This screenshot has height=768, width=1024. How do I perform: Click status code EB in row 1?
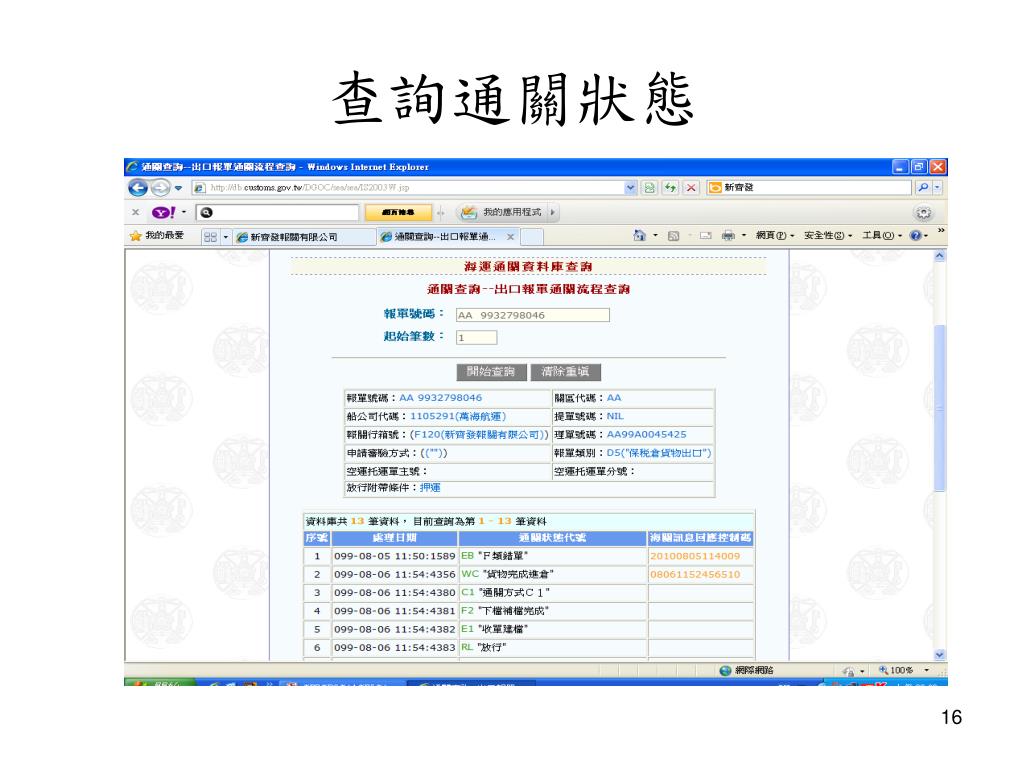coord(467,556)
